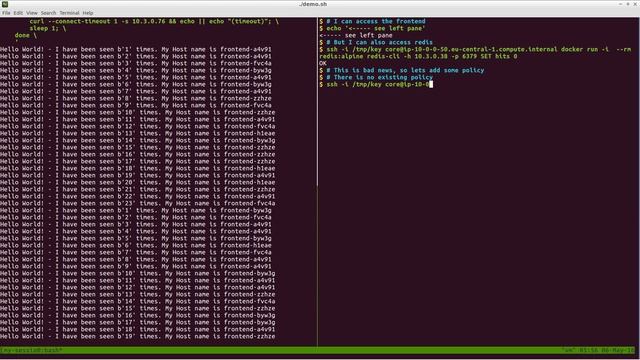Screen dimensions: 640x360
Task: Click the 'done \' line in left pane
Action: (x=26, y=36)
